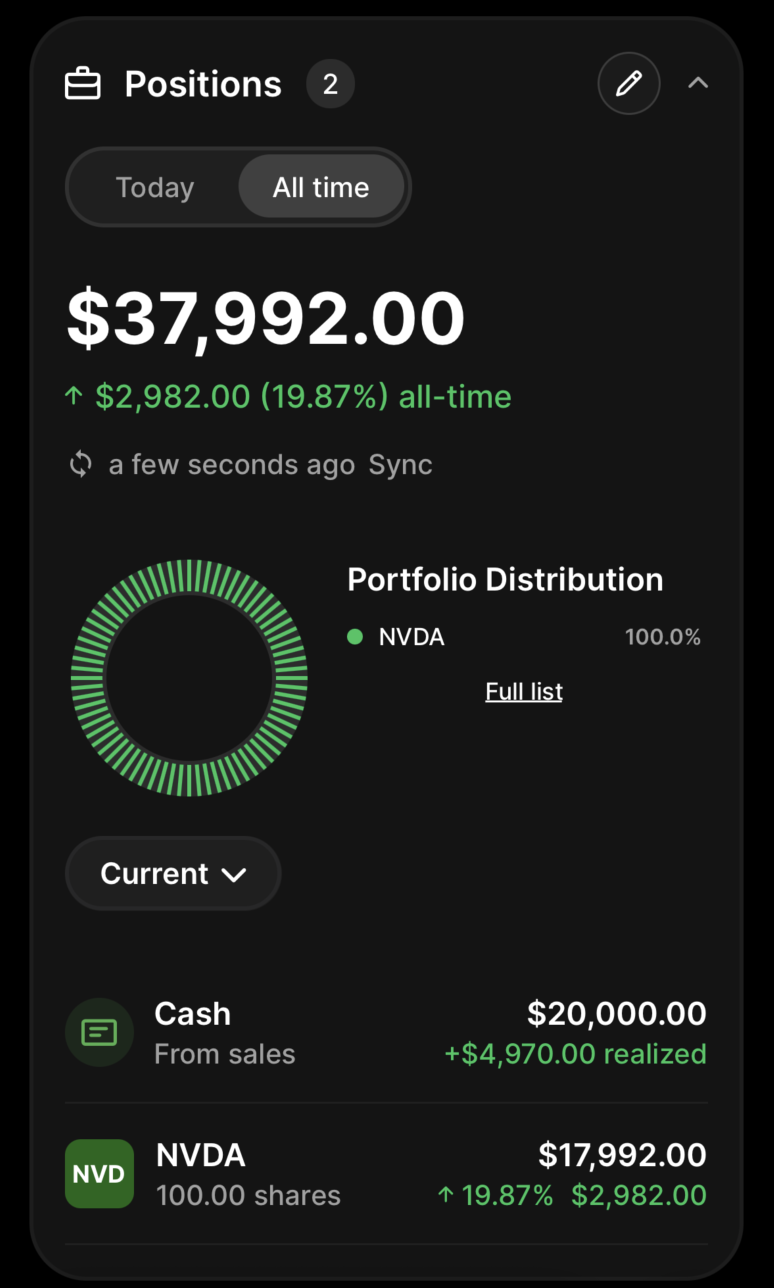The image size is (774, 1288).
Task: Select the Cash from sales row
Action: click(385, 1033)
